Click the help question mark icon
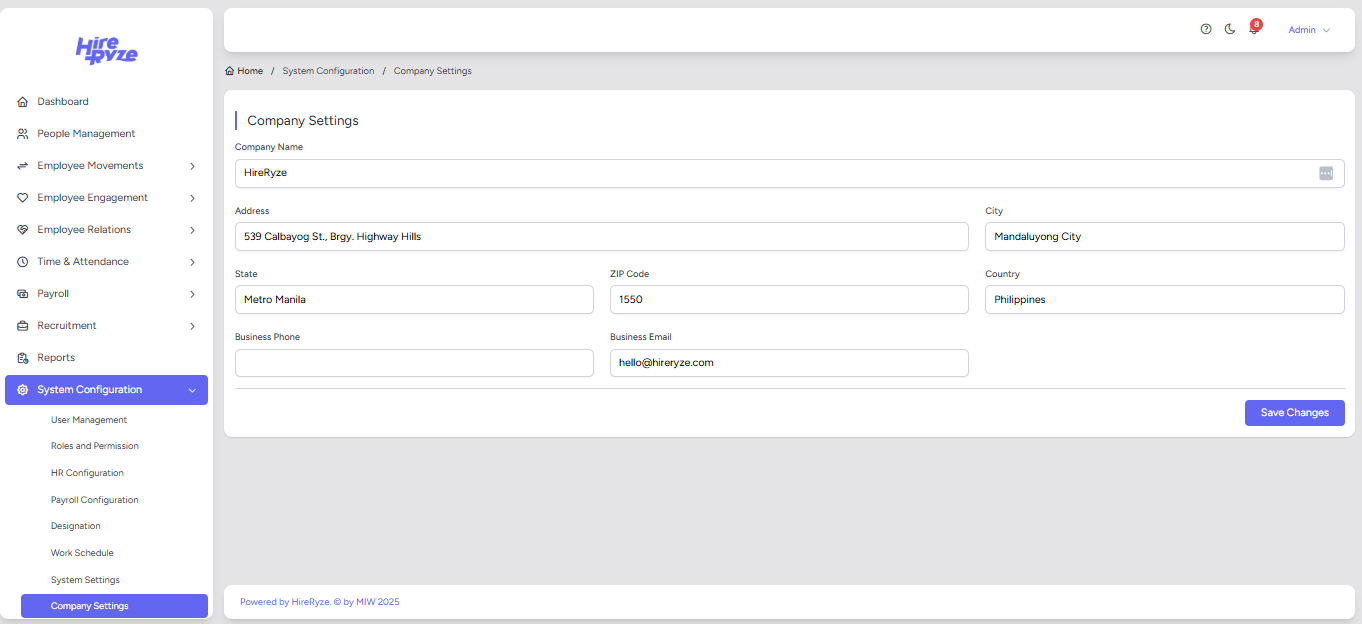Viewport: 1362px width, 624px height. point(1206,30)
